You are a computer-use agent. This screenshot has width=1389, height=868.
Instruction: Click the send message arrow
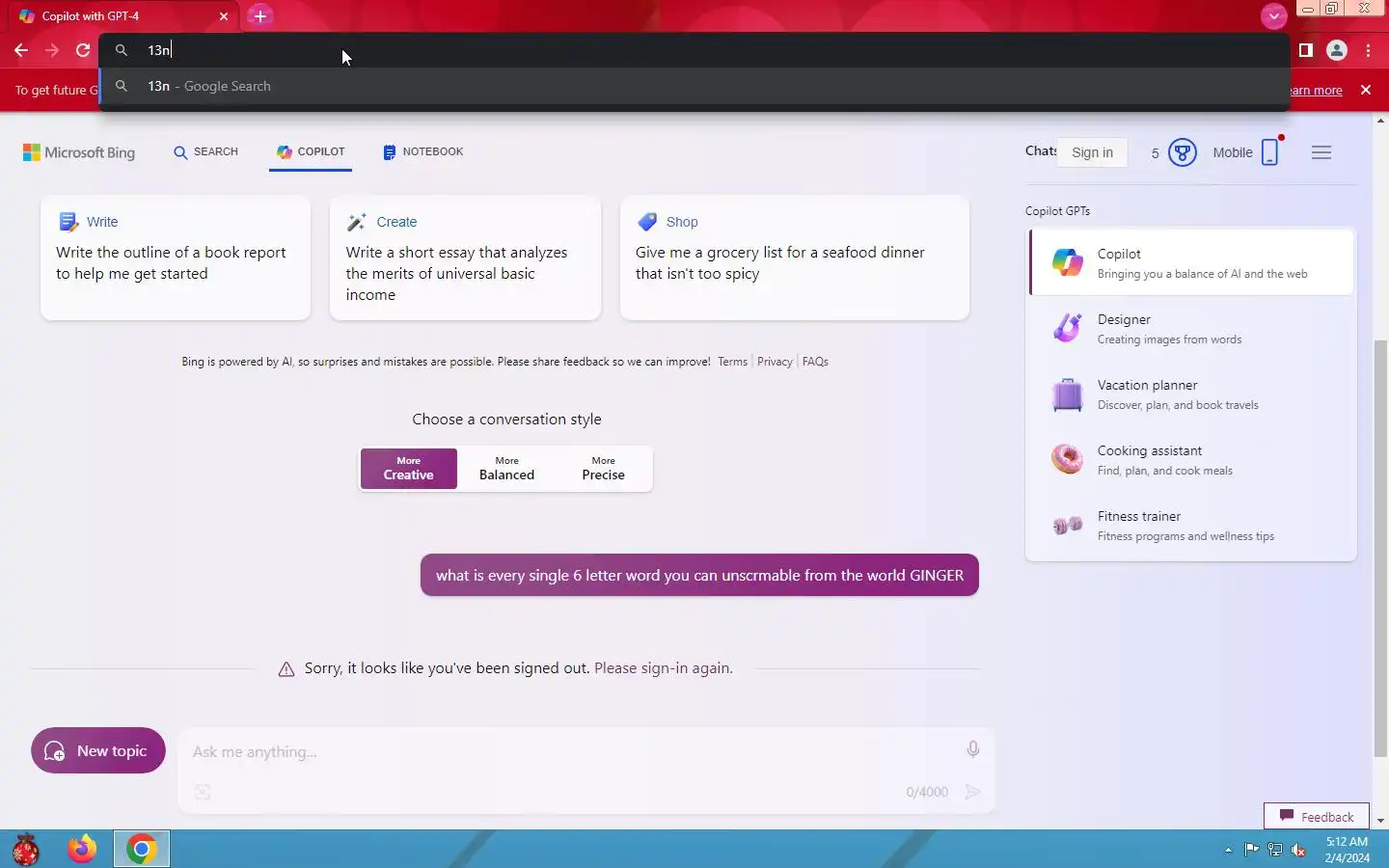tap(973, 792)
